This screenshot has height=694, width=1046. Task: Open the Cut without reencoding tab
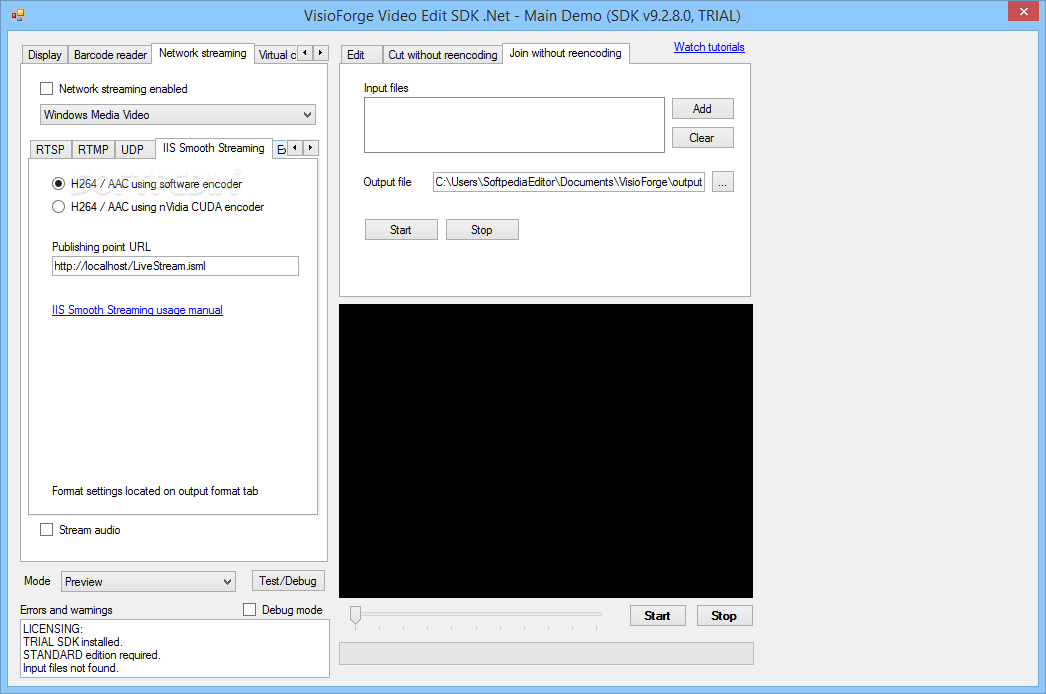(x=443, y=55)
